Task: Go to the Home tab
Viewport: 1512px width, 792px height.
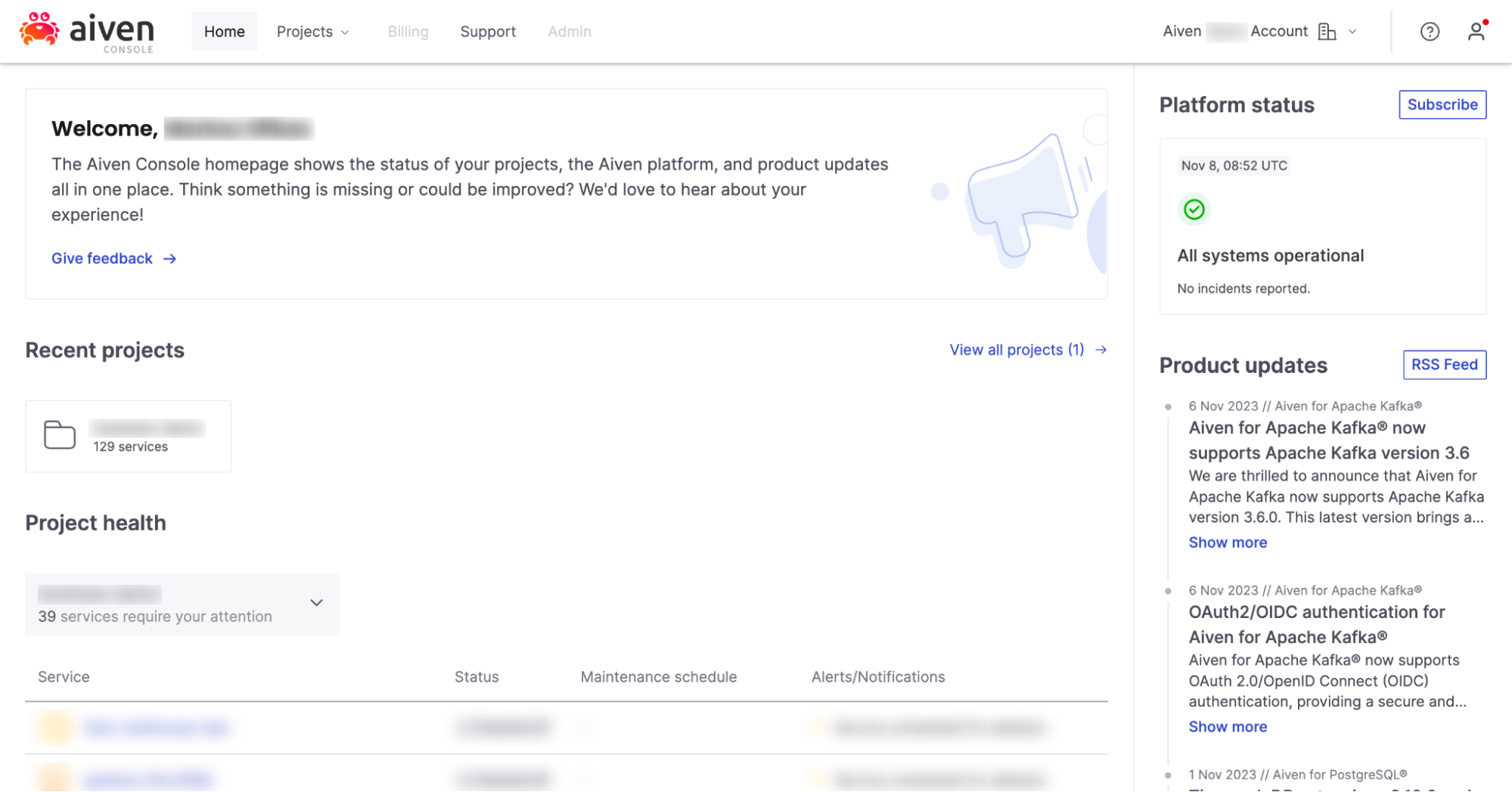Action: point(225,32)
